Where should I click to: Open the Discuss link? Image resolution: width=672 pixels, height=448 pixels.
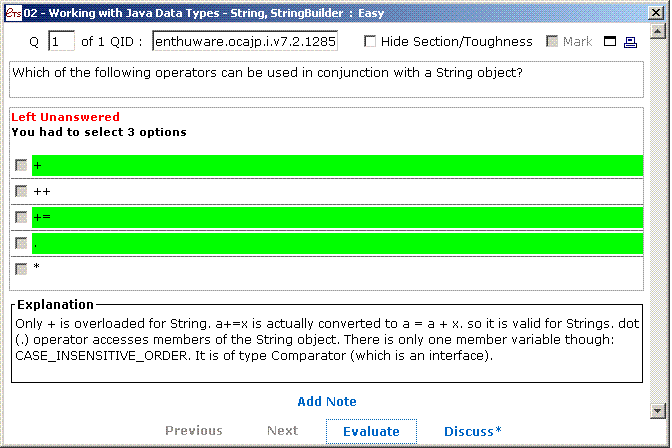click(x=472, y=431)
